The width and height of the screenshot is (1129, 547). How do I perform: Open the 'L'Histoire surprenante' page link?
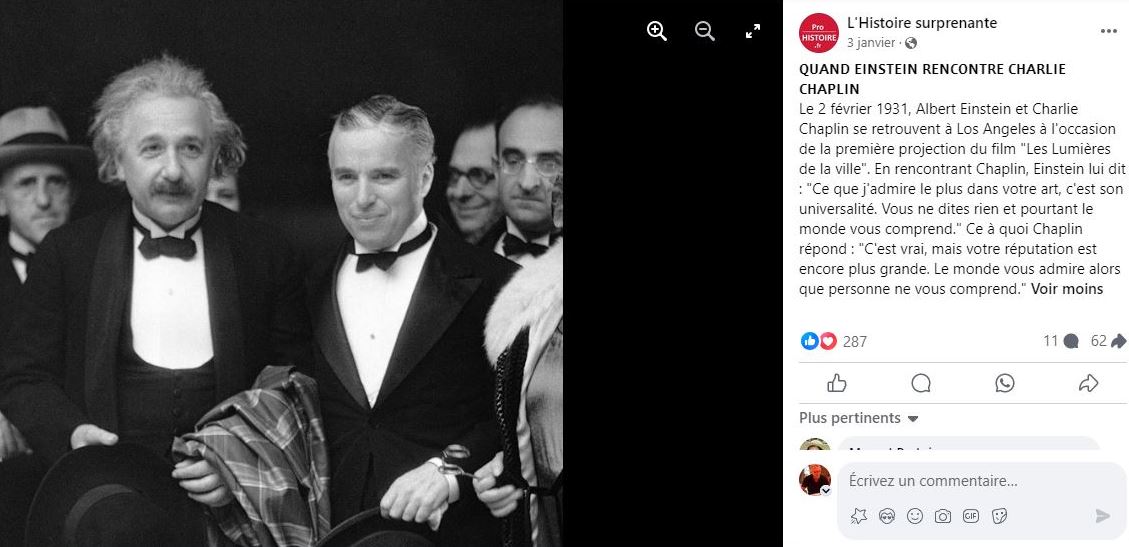[922, 23]
